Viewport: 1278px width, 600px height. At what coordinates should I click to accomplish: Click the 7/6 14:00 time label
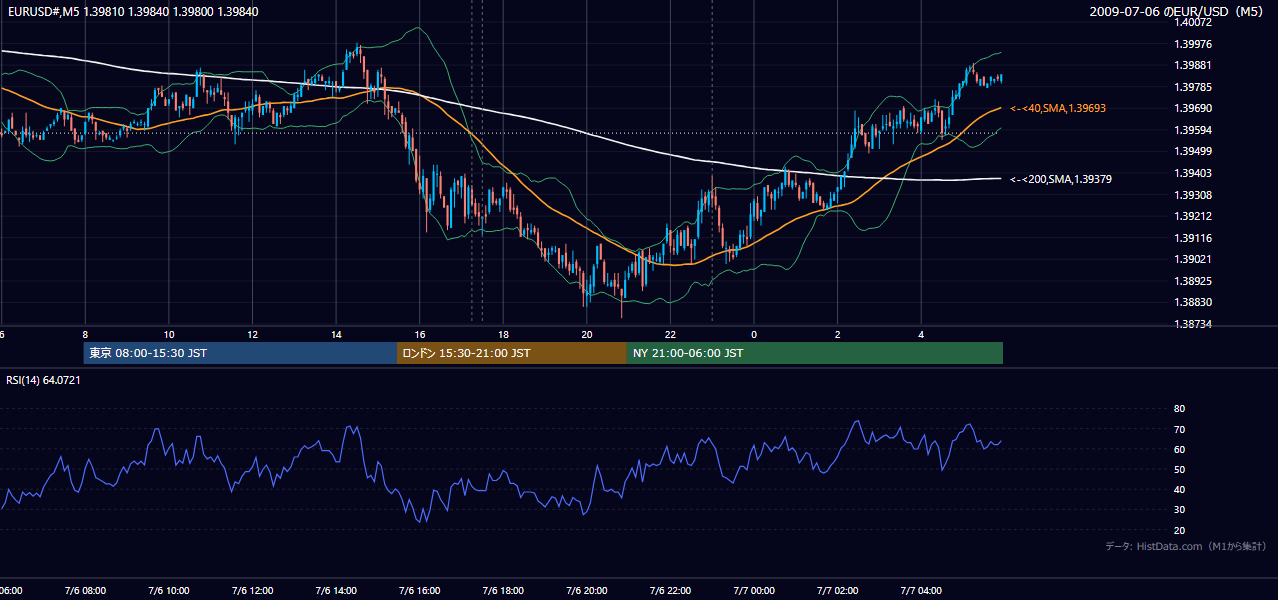(x=336, y=591)
